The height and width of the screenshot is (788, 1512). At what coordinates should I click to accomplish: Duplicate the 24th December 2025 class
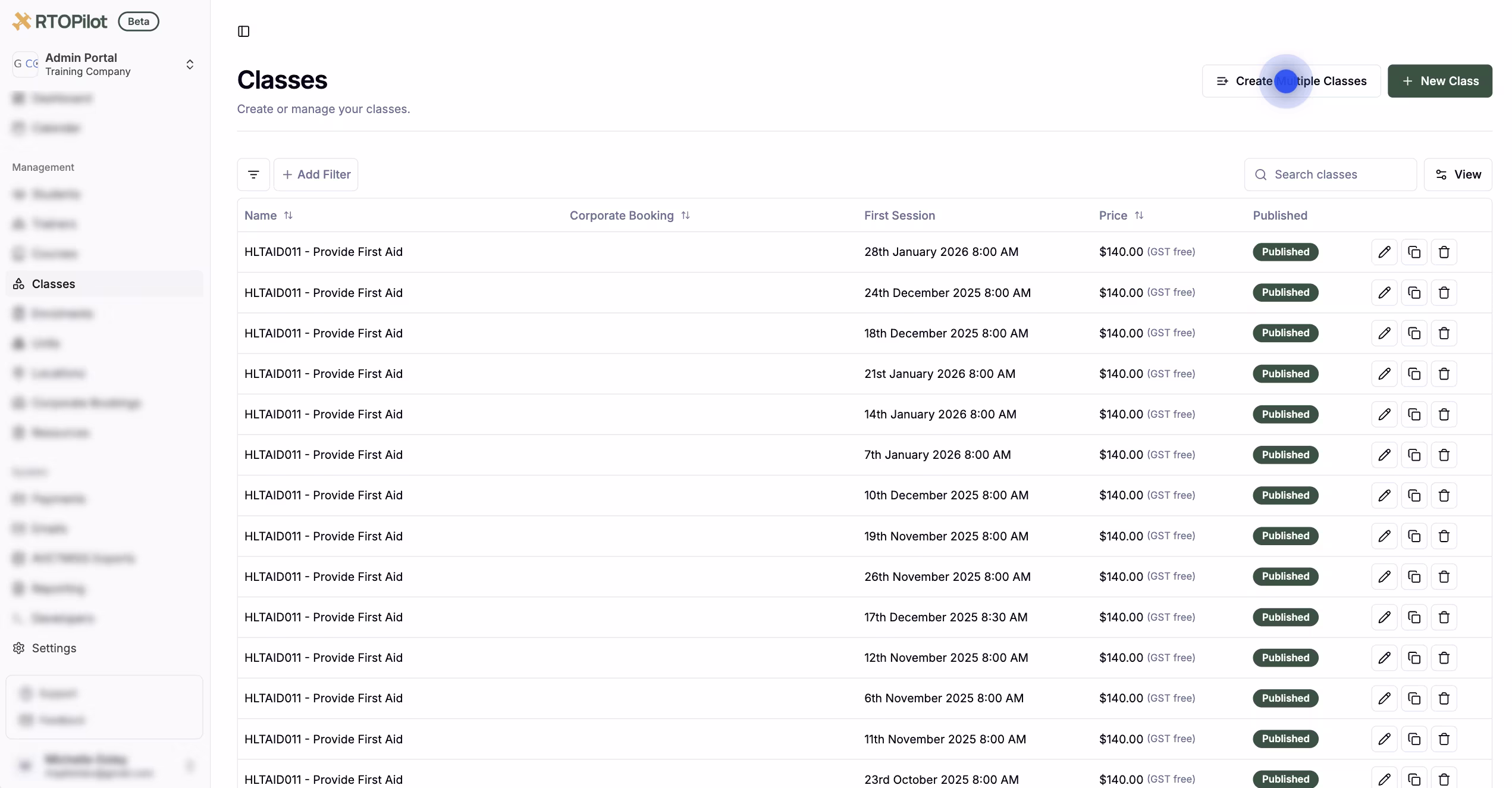[x=1414, y=293]
